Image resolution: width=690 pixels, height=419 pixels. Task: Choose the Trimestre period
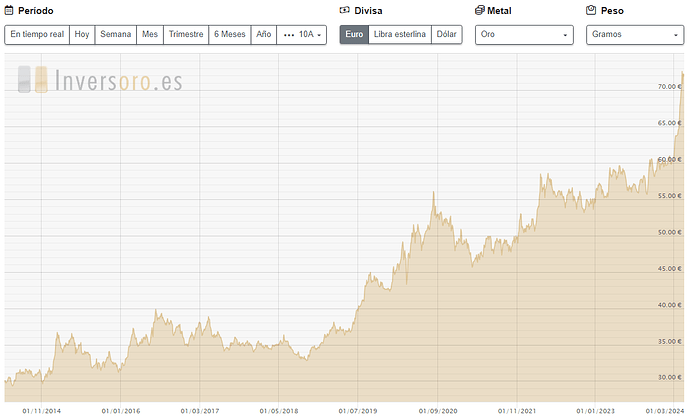(x=186, y=34)
